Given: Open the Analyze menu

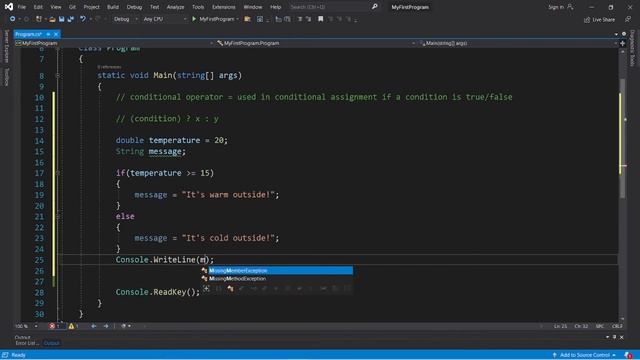Looking at the screenshot, I should [176, 7].
